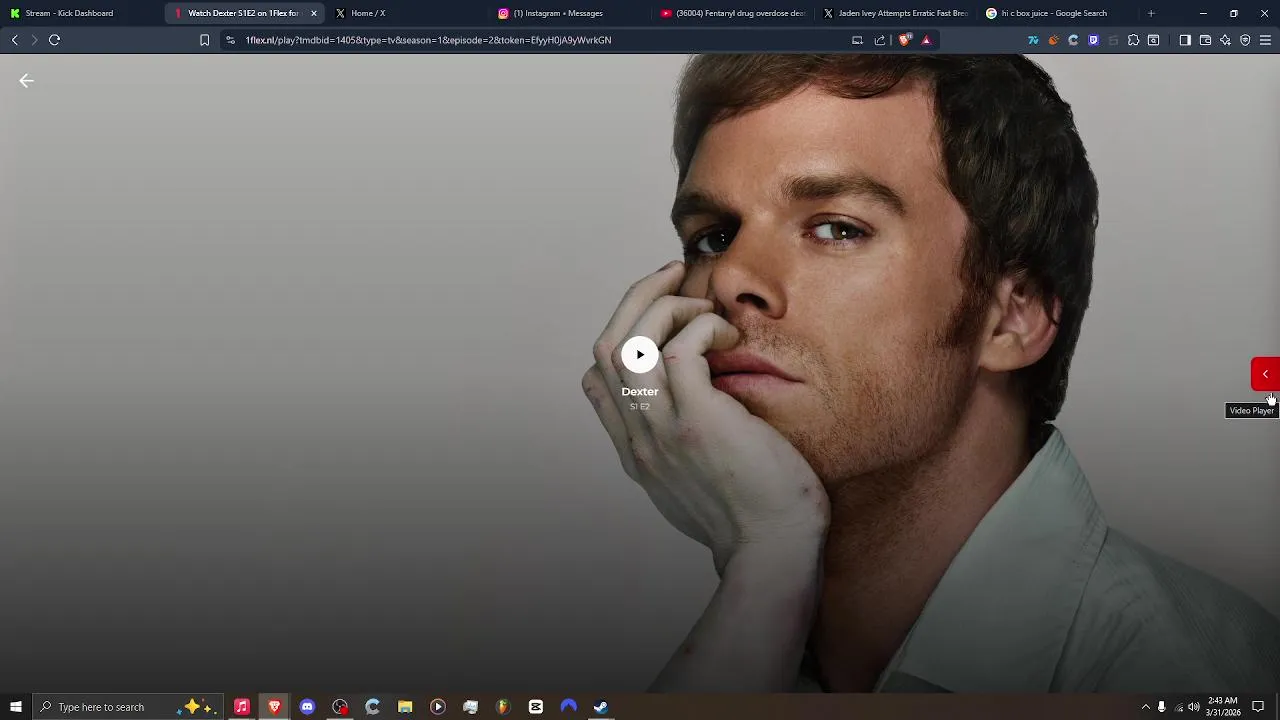
Task: Share this page via the share icon
Action: 880,40
